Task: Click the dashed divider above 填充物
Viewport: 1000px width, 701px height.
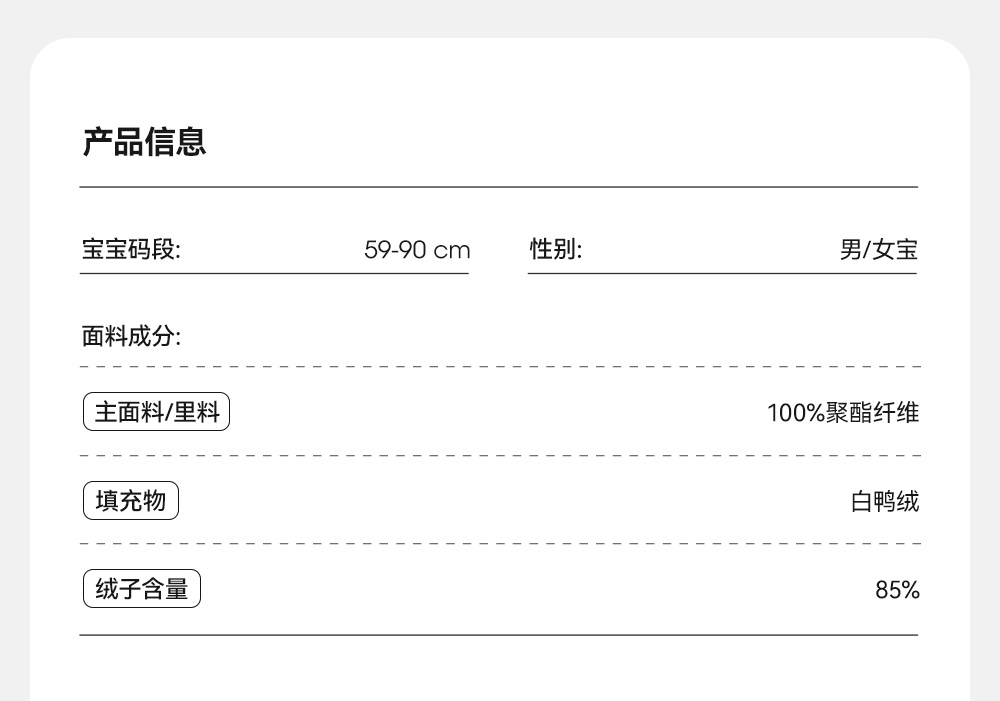Action: pyautogui.click(x=498, y=456)
